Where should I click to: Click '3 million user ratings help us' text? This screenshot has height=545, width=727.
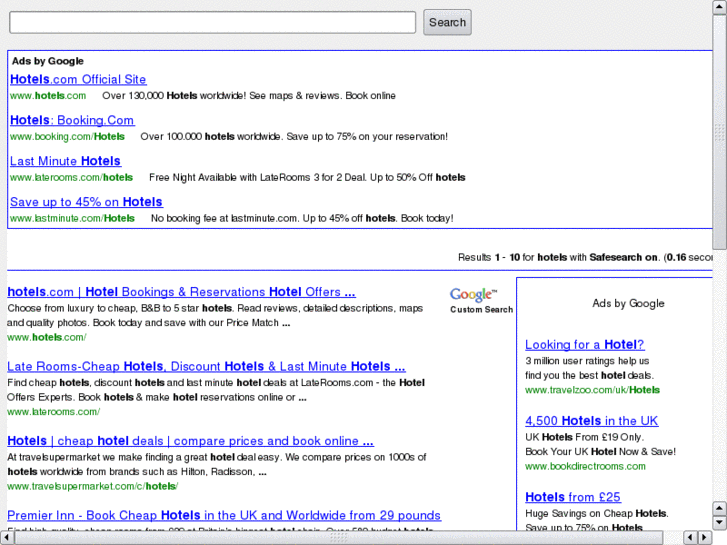[587, 361]
